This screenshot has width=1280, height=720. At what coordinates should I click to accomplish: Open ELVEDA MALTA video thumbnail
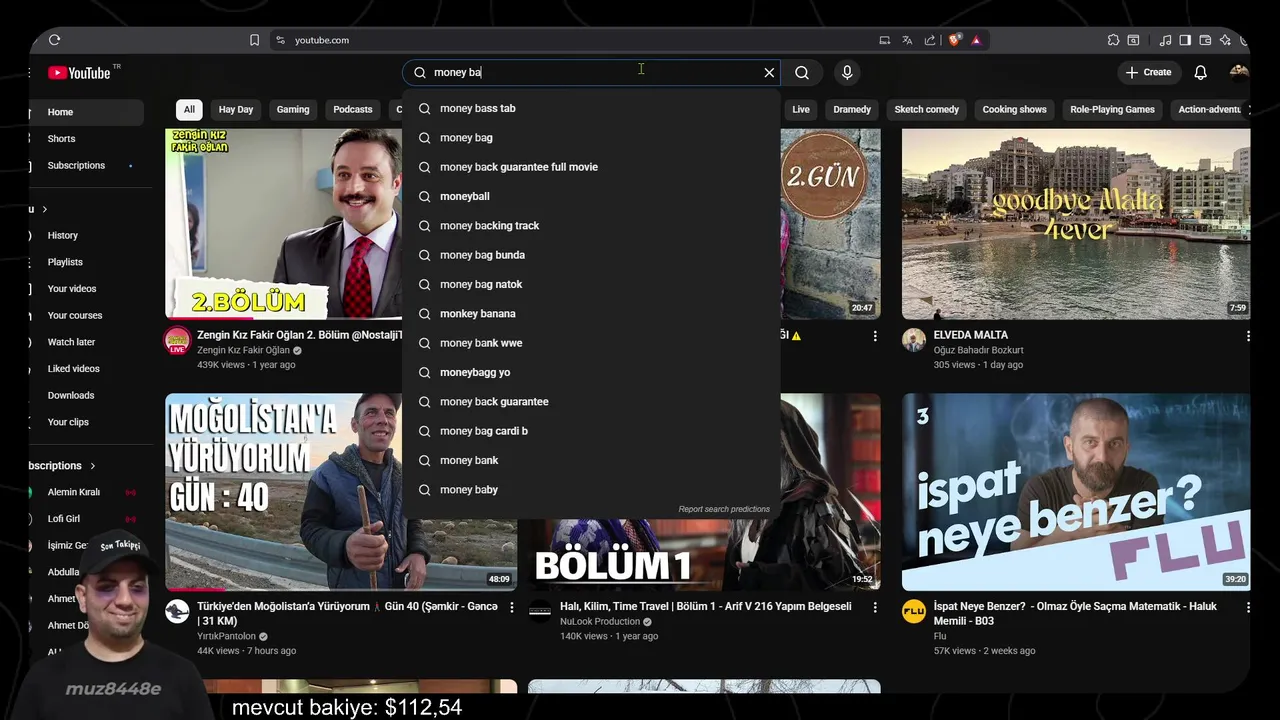tap(1076, 224)
